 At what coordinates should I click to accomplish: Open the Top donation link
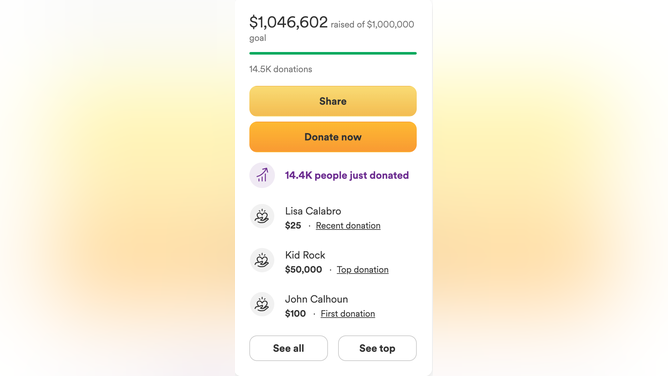point(363,270)
